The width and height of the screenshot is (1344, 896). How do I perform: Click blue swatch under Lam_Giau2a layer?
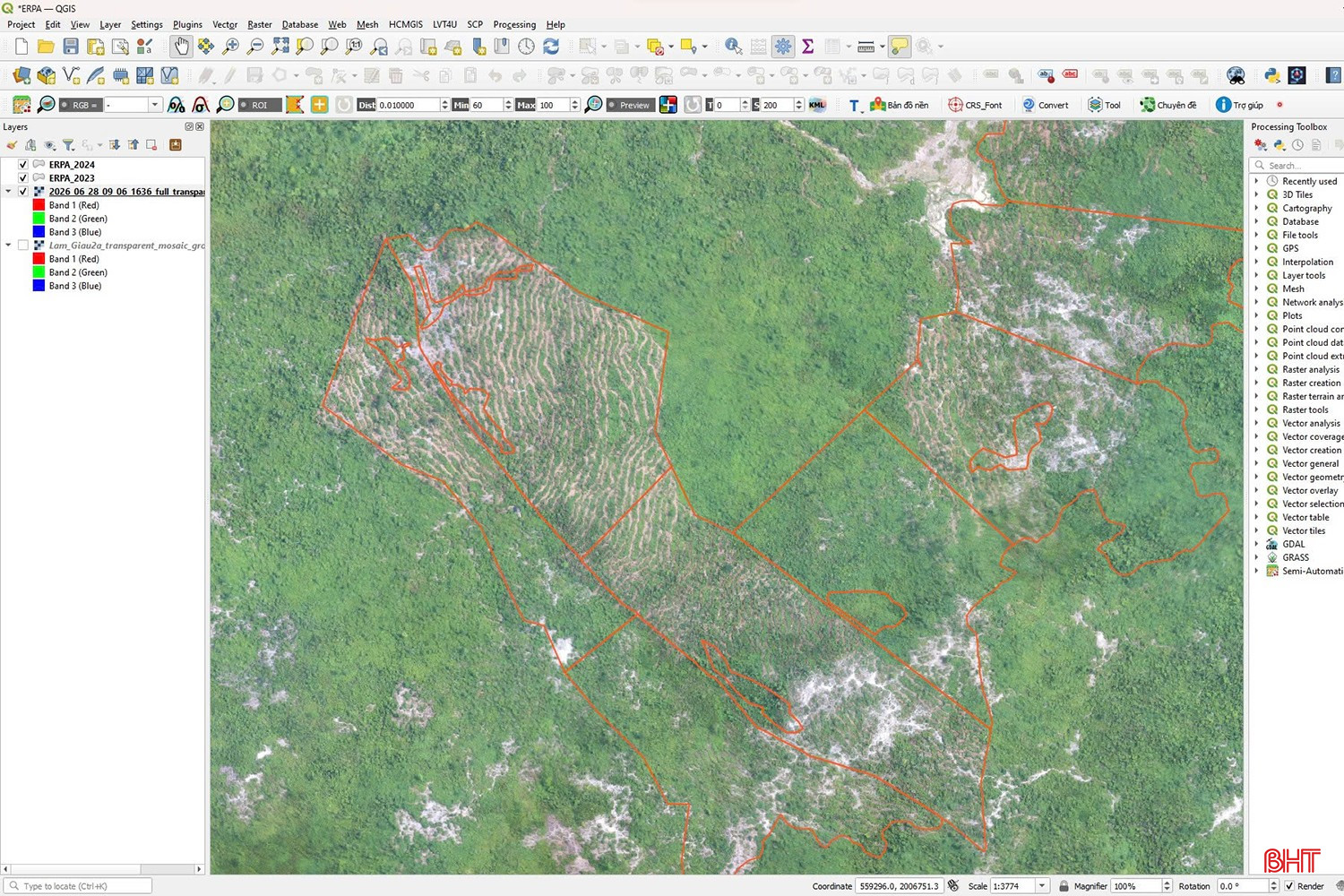coord(39,286)
